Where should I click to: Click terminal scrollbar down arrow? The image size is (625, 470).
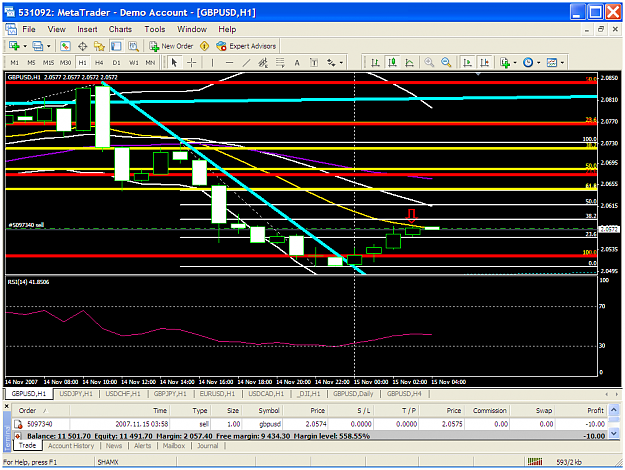(614, 433)
